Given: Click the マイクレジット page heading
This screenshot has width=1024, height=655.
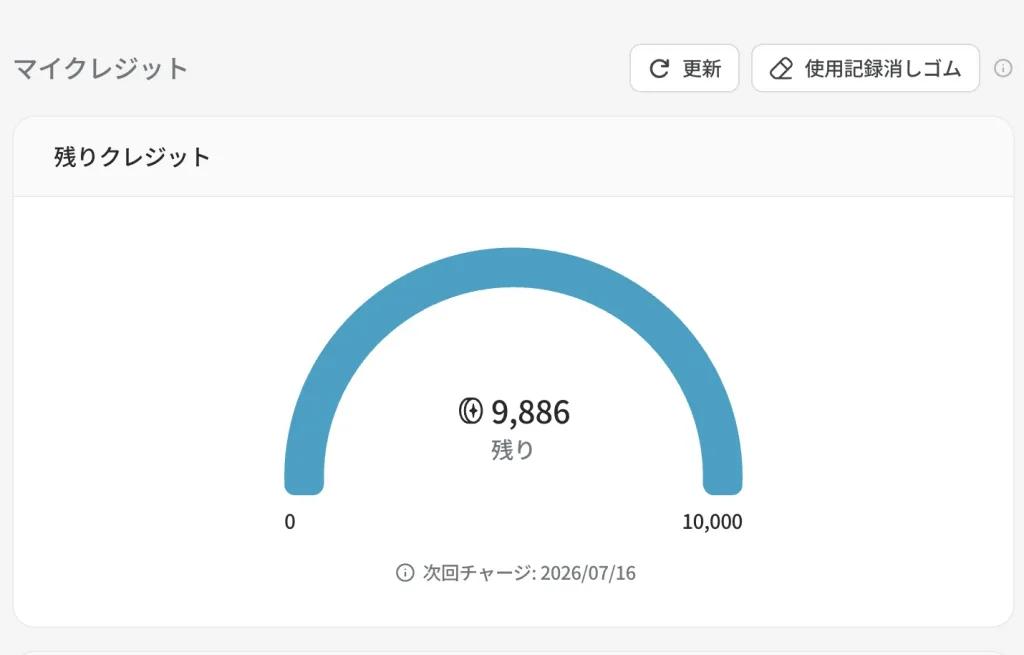Looking at the screenshot, I should tap(101, 69).
